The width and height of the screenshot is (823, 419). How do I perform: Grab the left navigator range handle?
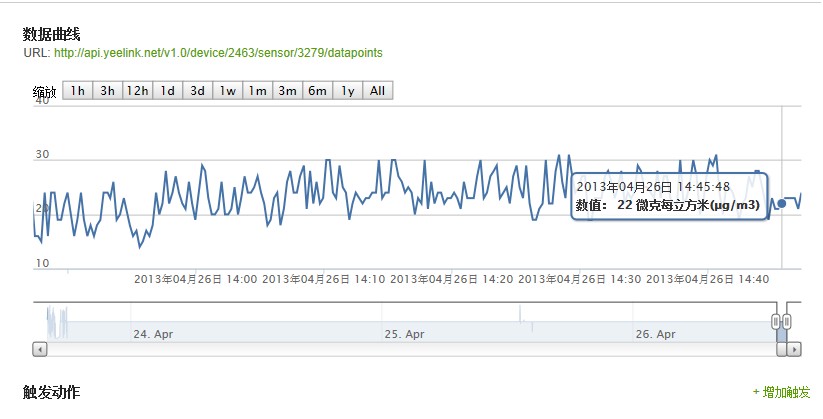pos(776,321)
